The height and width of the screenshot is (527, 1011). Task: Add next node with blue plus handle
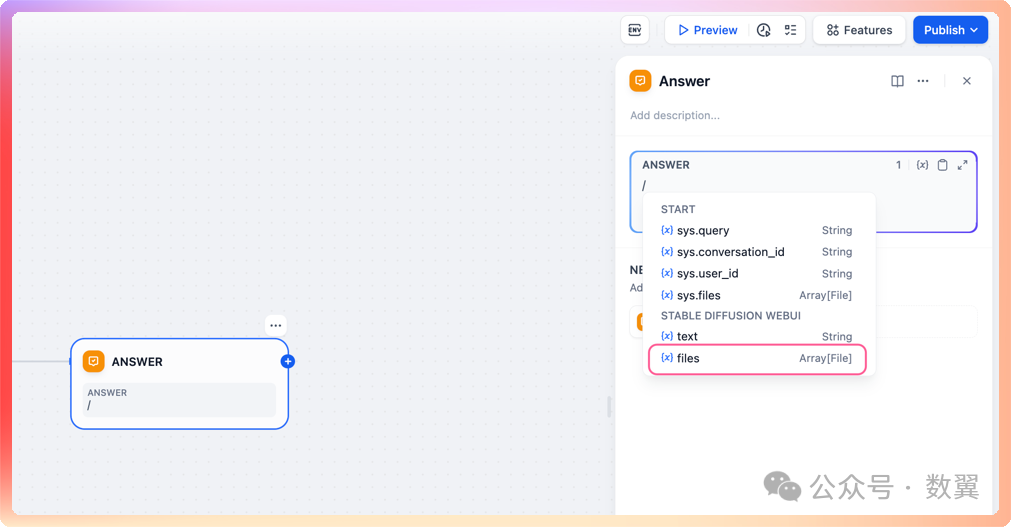(x=288, y=362)
